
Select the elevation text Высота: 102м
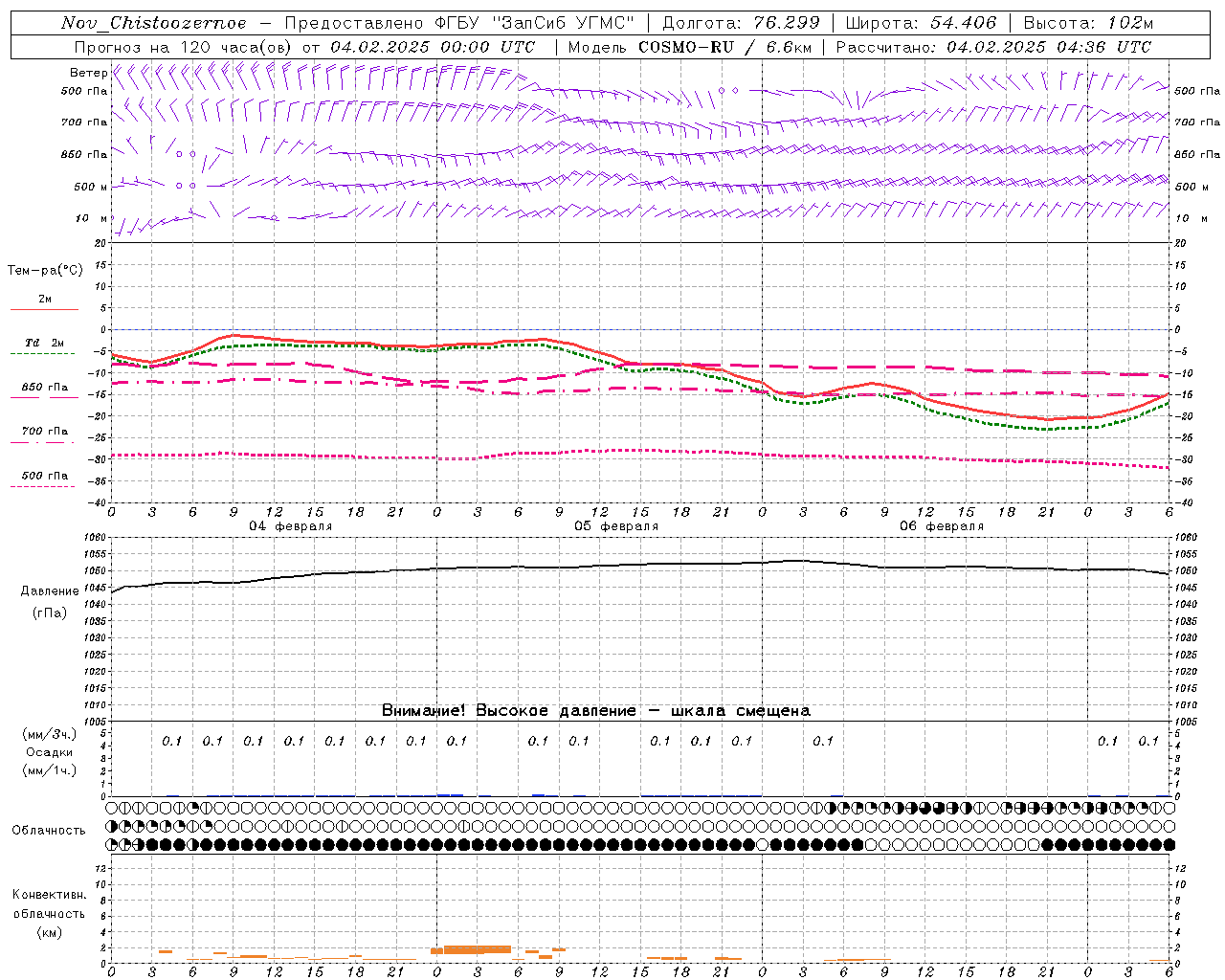[1088, 23]
